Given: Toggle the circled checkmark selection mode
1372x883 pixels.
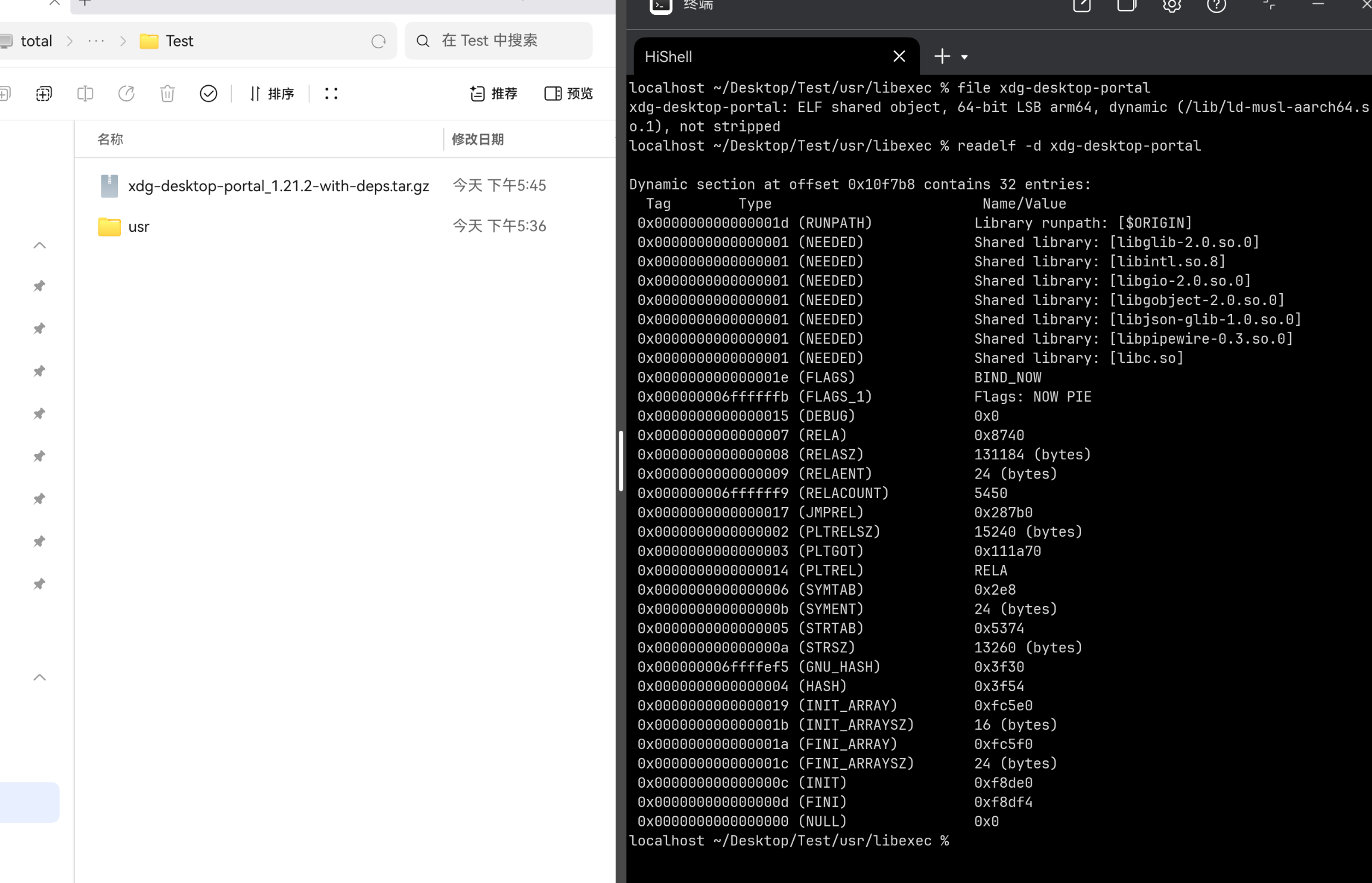Looking at the screenshot, I should tap(209, 94).
